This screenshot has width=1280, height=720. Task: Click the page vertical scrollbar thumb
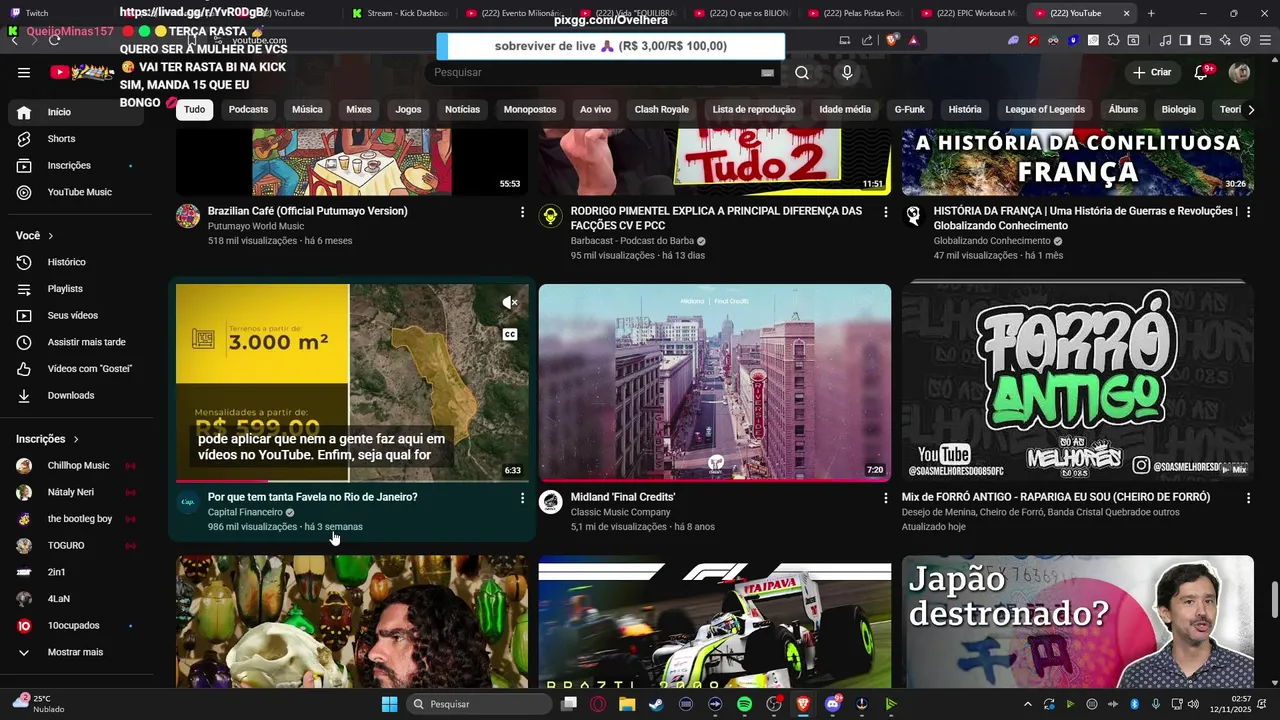pyautogui.click(x=1274, y=600)
